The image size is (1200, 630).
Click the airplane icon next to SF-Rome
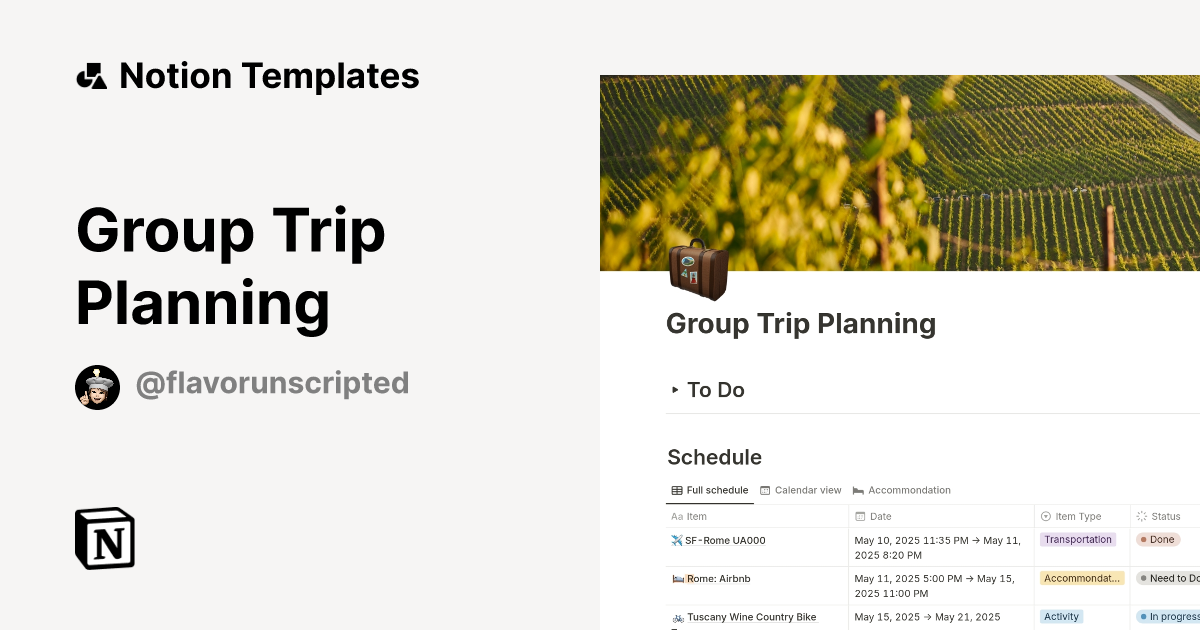pyautogui.click(x=676, y=540)
